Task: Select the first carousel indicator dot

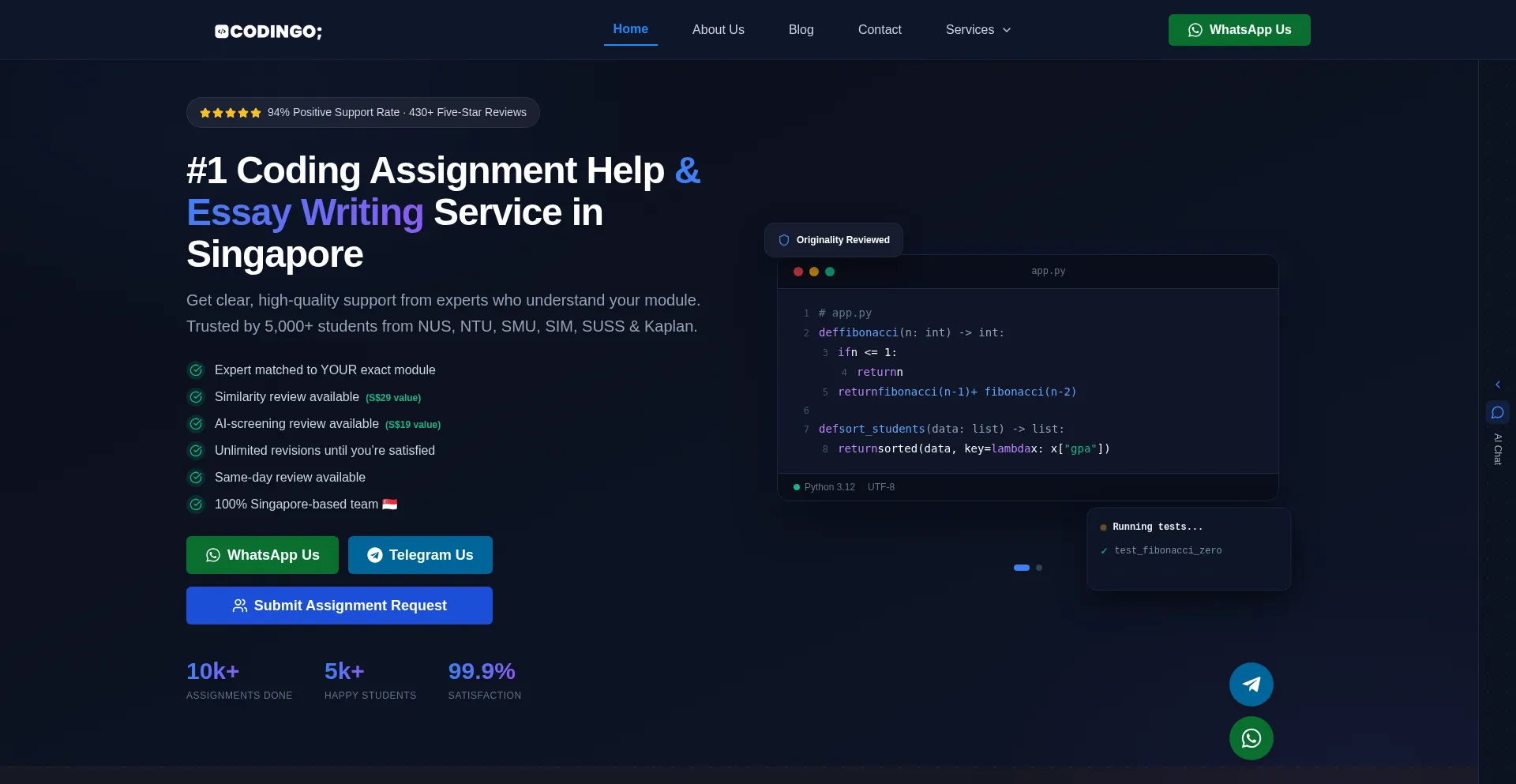Action: [1022, 568]
